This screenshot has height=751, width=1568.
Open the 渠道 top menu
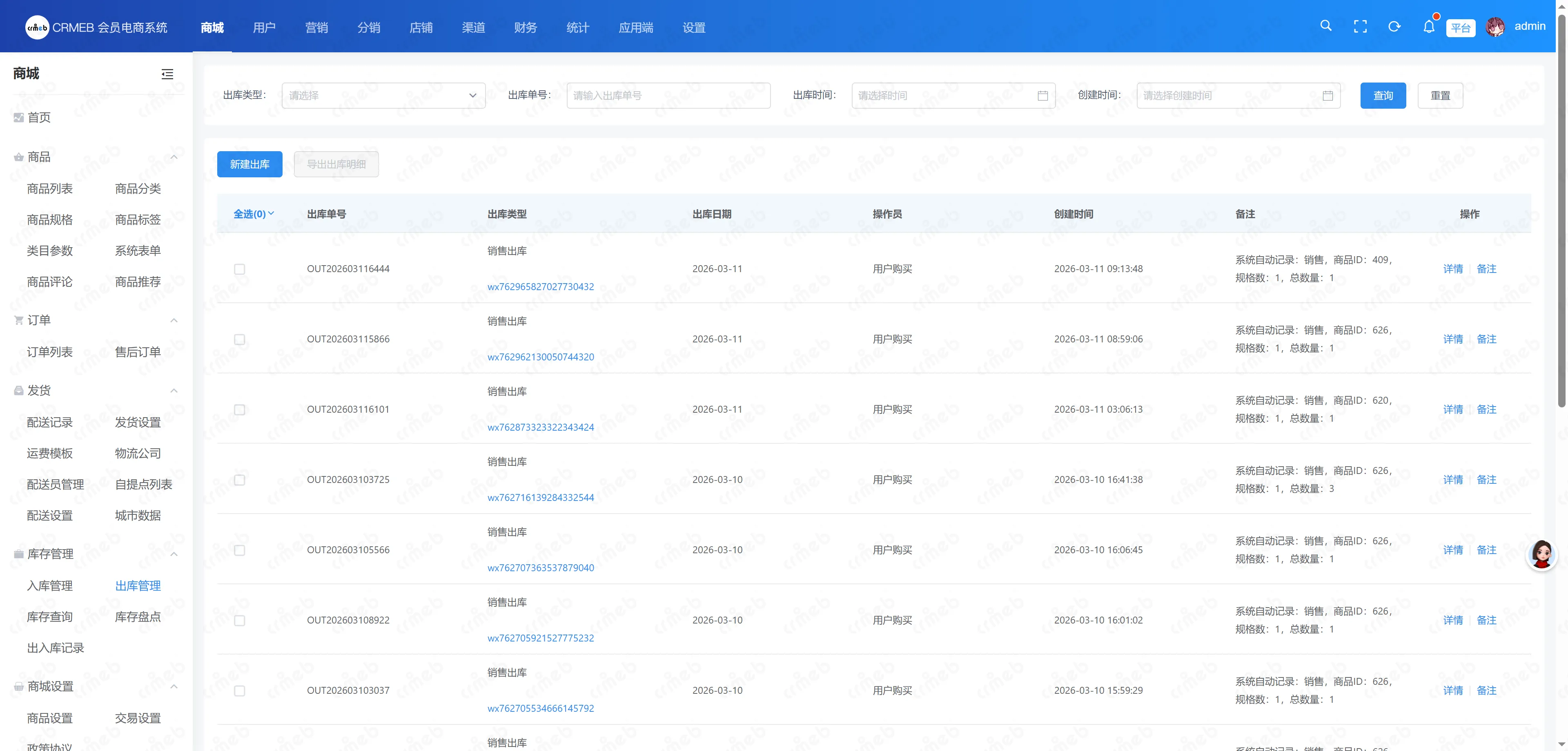pos(474,27)
